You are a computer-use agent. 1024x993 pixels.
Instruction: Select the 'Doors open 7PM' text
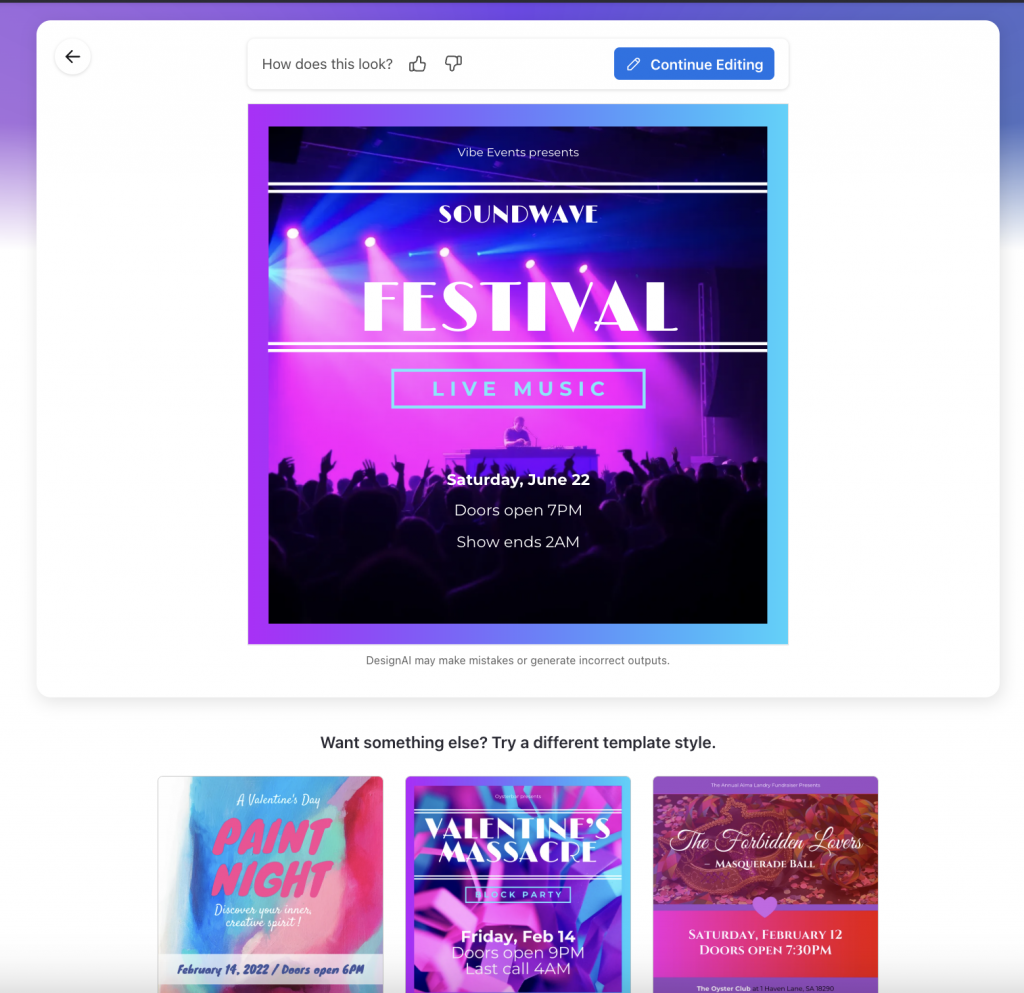517,510
